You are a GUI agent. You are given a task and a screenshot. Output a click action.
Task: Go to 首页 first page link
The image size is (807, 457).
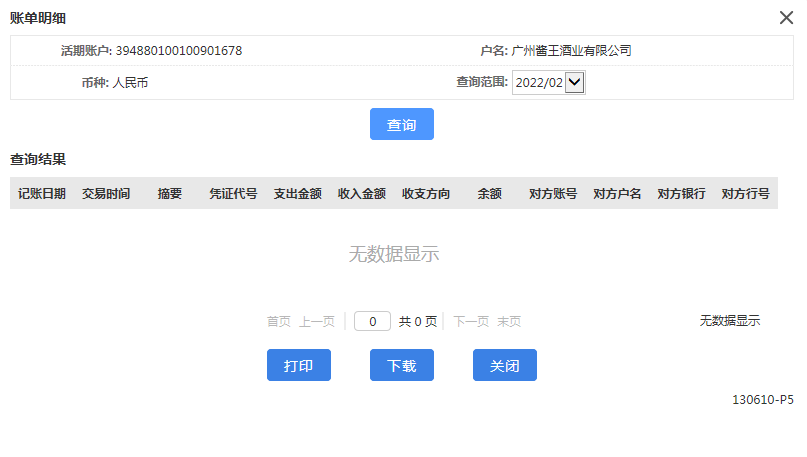pos(278,322)
